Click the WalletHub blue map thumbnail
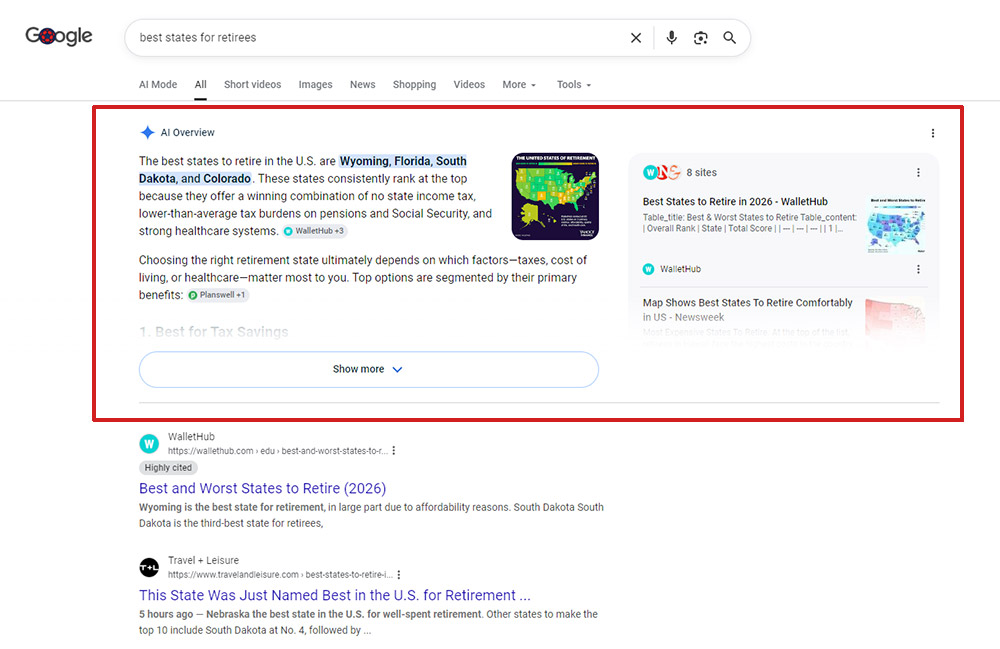 (x=896, y=224)
